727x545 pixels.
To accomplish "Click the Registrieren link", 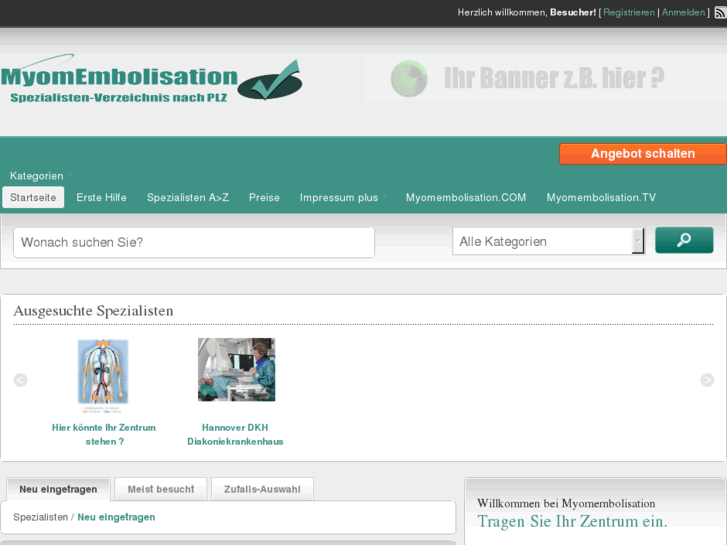I will tap(629, 13).
